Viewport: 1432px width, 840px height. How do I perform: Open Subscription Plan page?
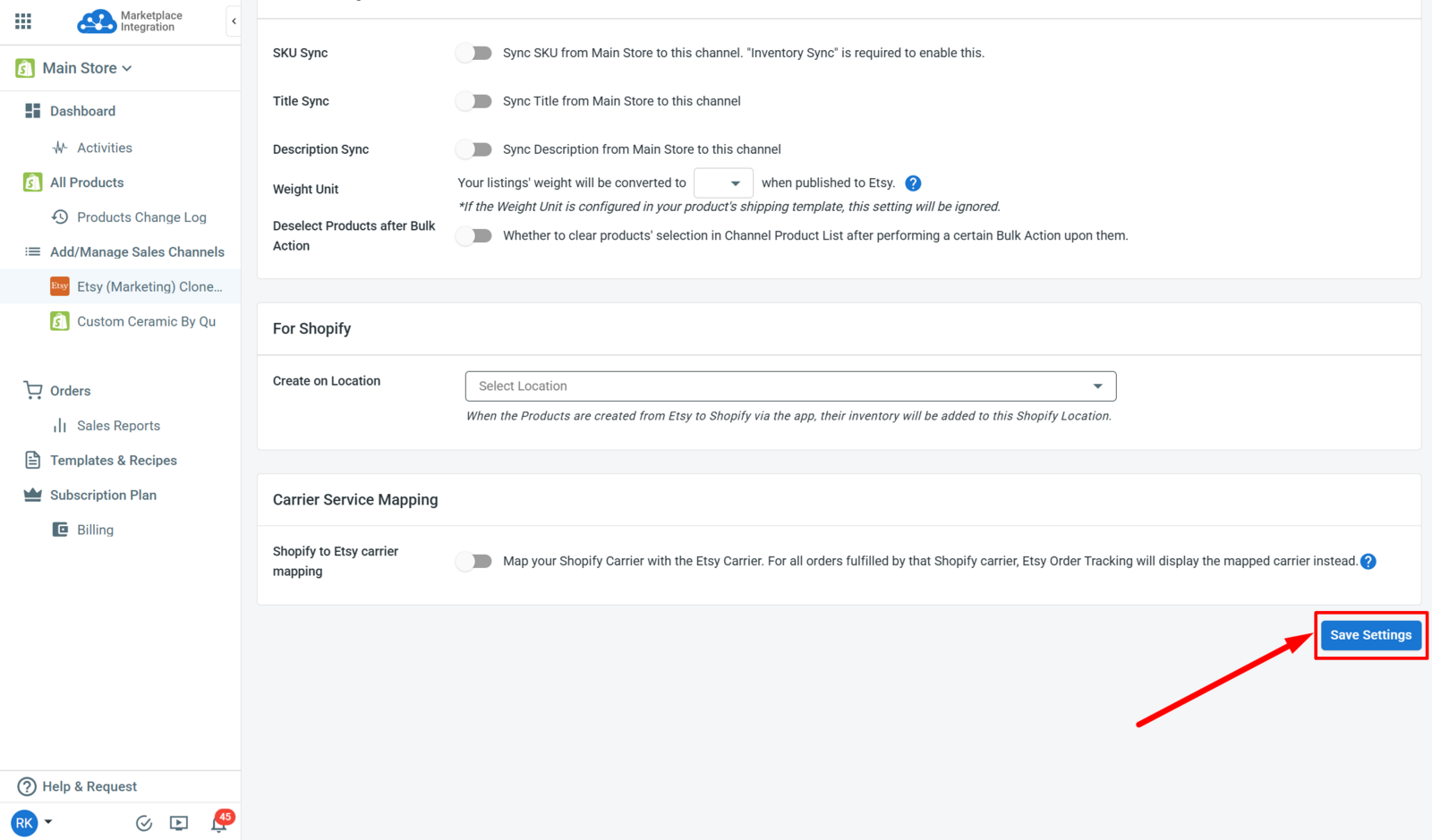click(x=103, y=495)
